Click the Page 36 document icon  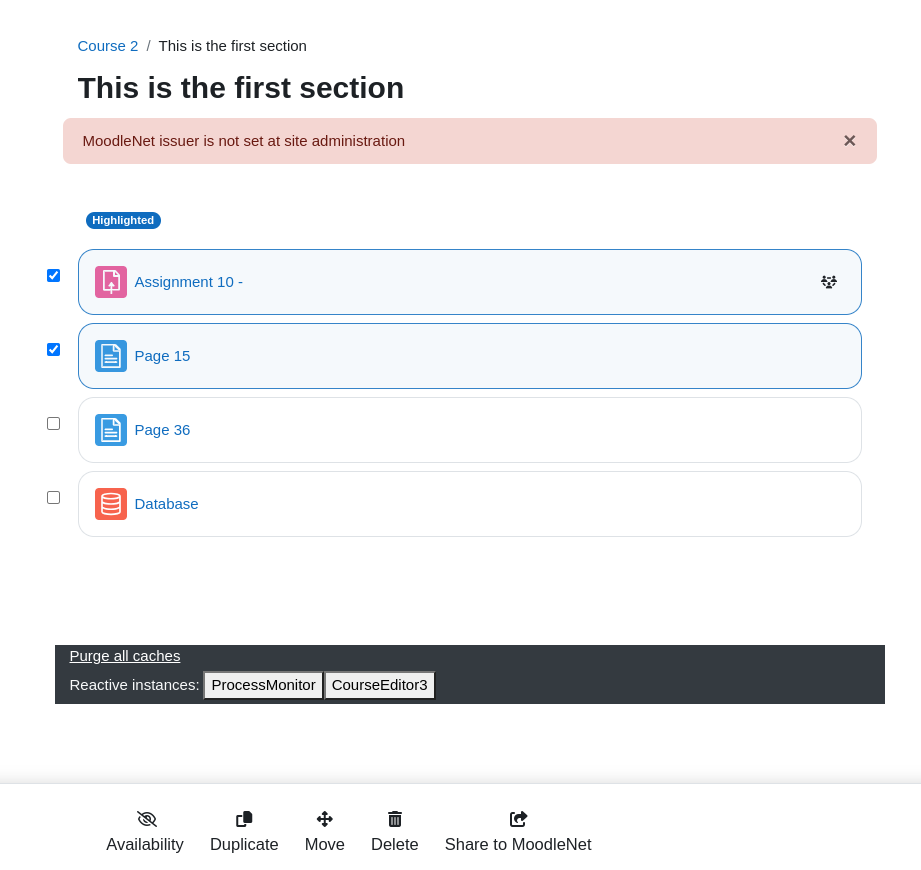[111, 430]
